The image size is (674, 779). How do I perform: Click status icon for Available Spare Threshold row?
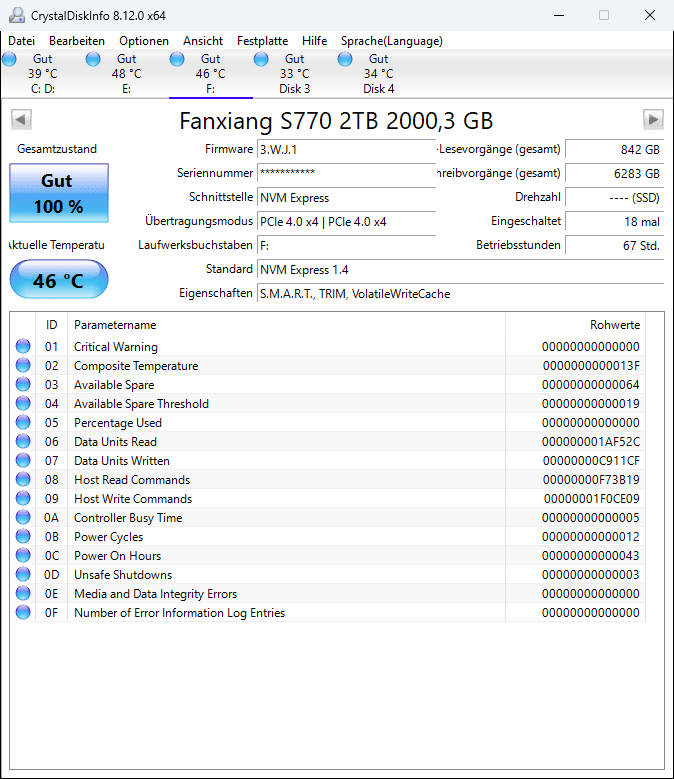tap(23, 403)
